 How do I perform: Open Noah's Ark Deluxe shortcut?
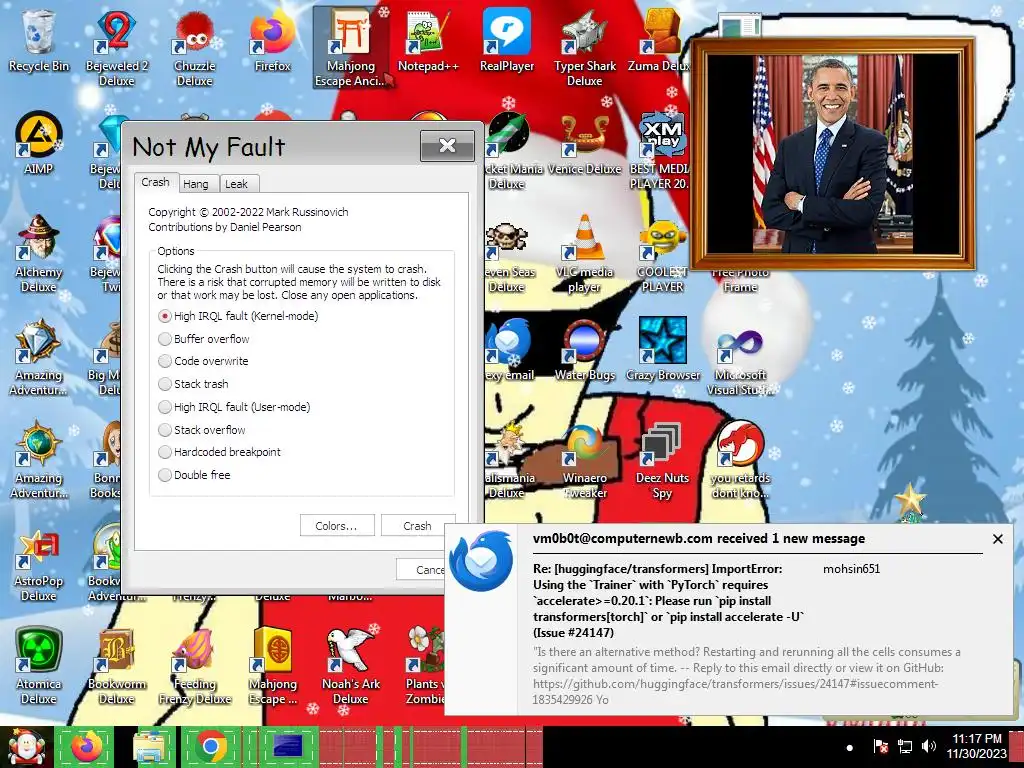351,666
